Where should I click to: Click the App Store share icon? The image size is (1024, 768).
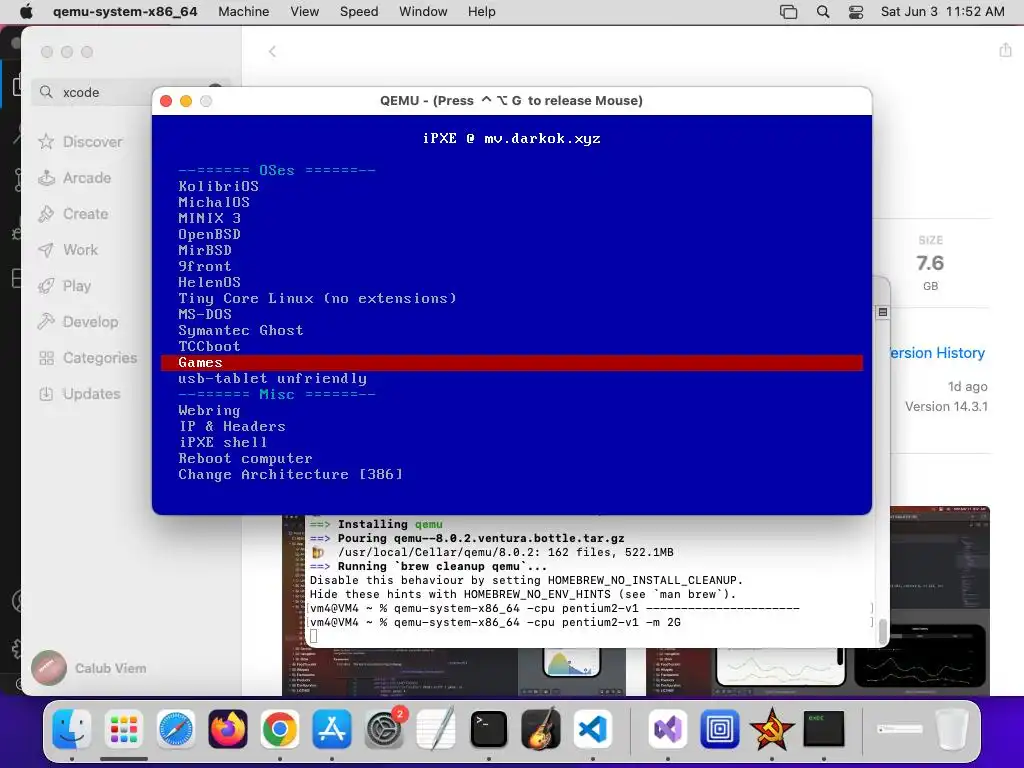[1005, 50]
